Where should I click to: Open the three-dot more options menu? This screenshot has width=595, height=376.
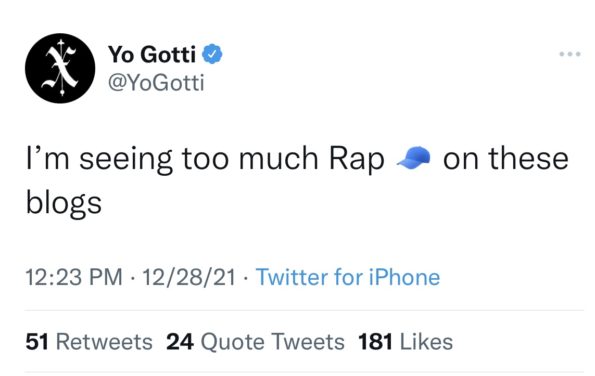[570, 54]
